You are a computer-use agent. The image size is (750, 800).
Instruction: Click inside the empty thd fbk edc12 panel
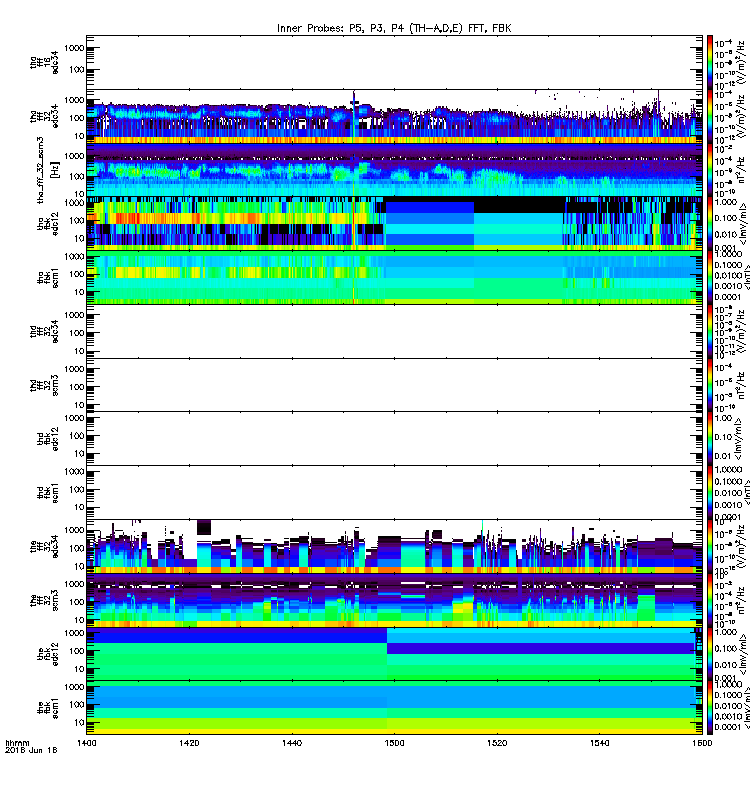tap(394, 439)
